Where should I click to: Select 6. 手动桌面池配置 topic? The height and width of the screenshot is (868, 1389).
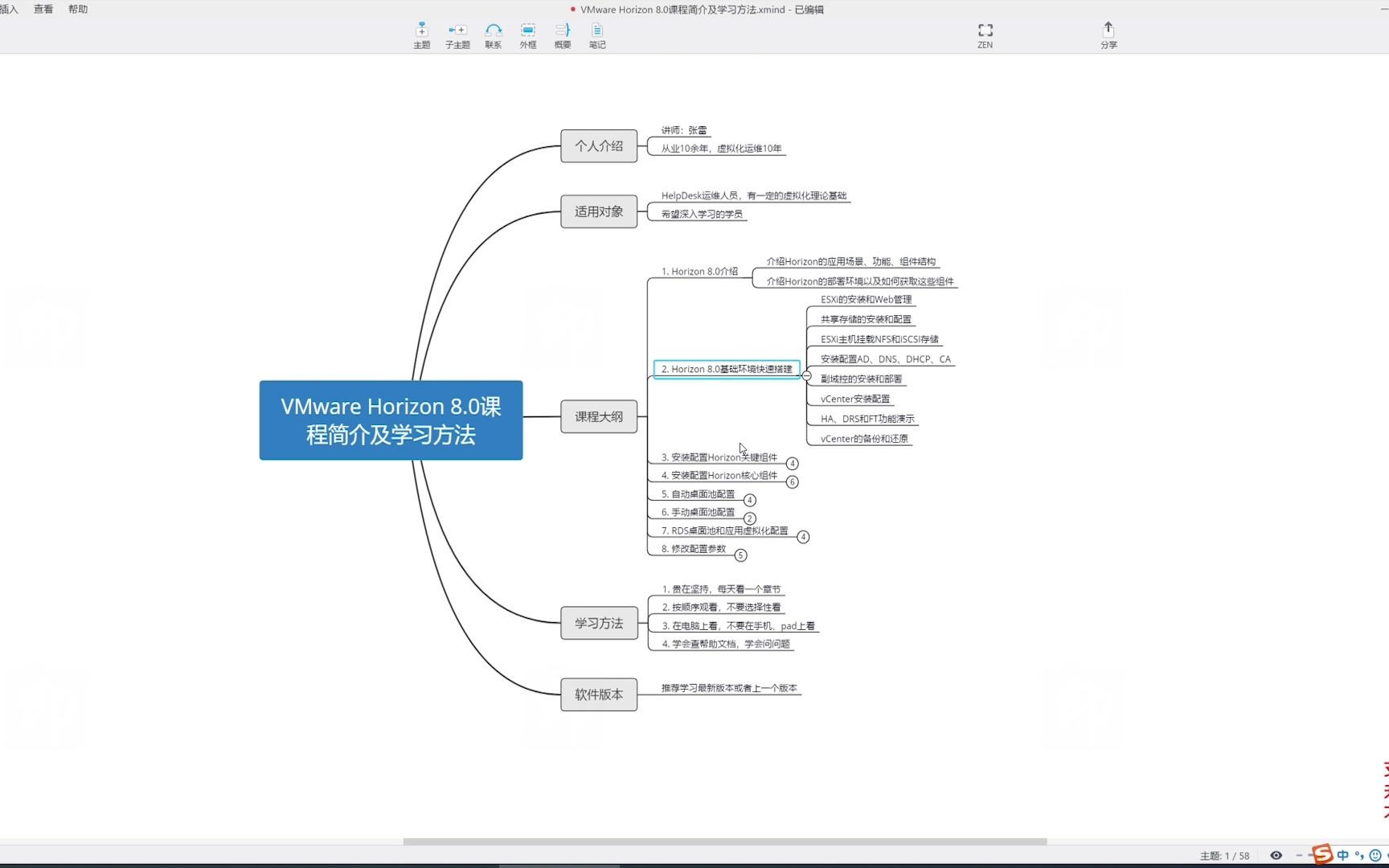[698, 512]
